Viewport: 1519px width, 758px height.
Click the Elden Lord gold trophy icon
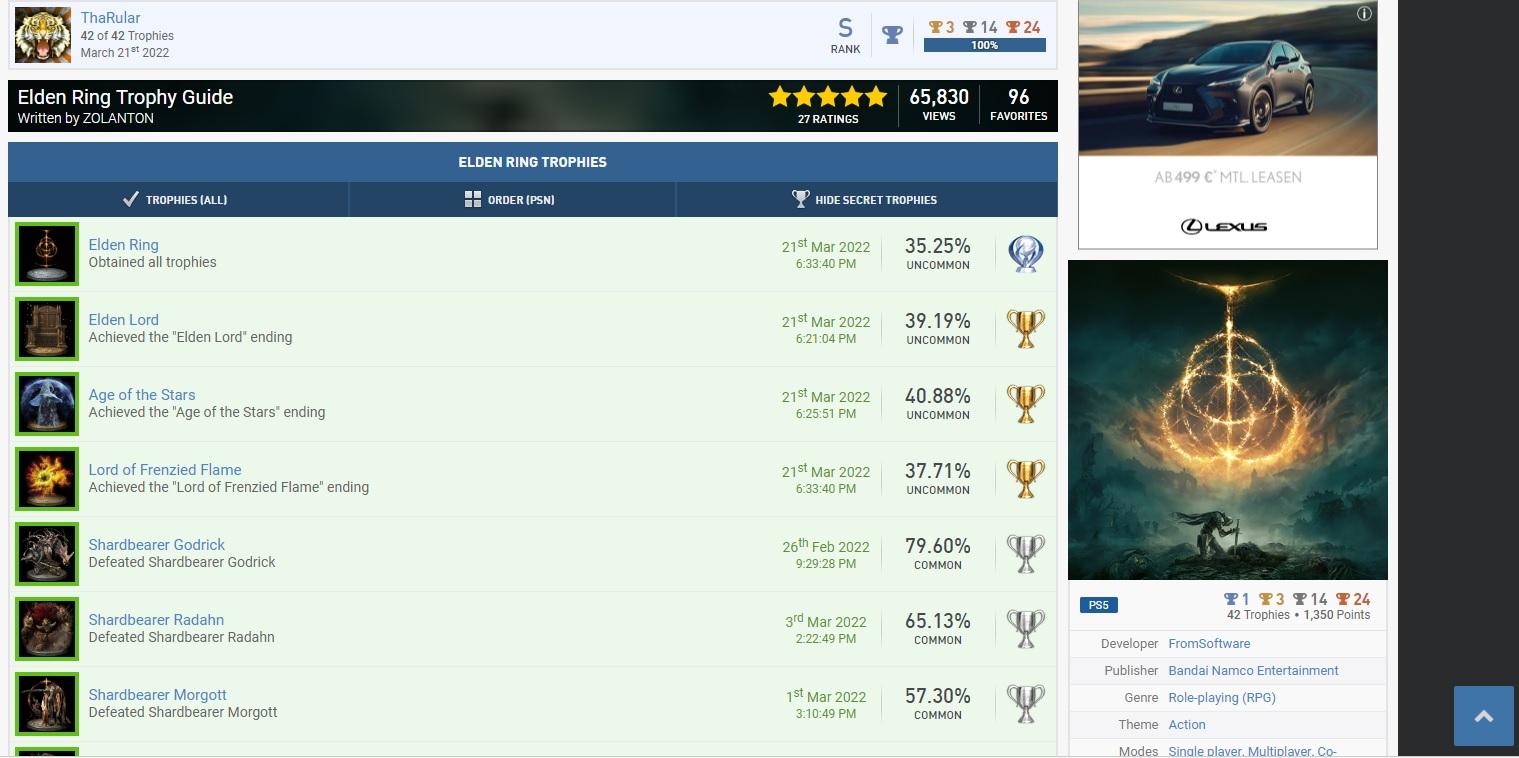point(1025,329)
